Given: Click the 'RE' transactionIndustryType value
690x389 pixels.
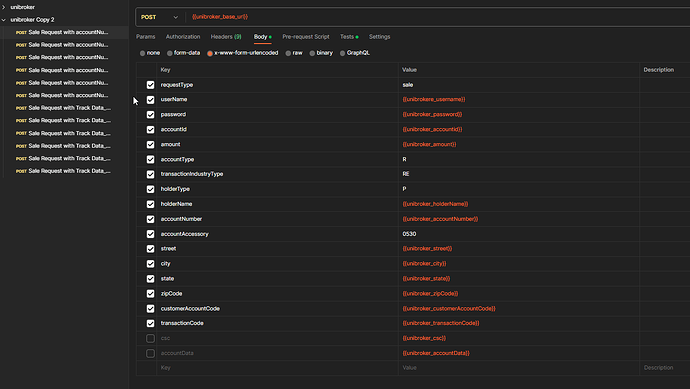Looking at the screenshot, I should [406, 174].
